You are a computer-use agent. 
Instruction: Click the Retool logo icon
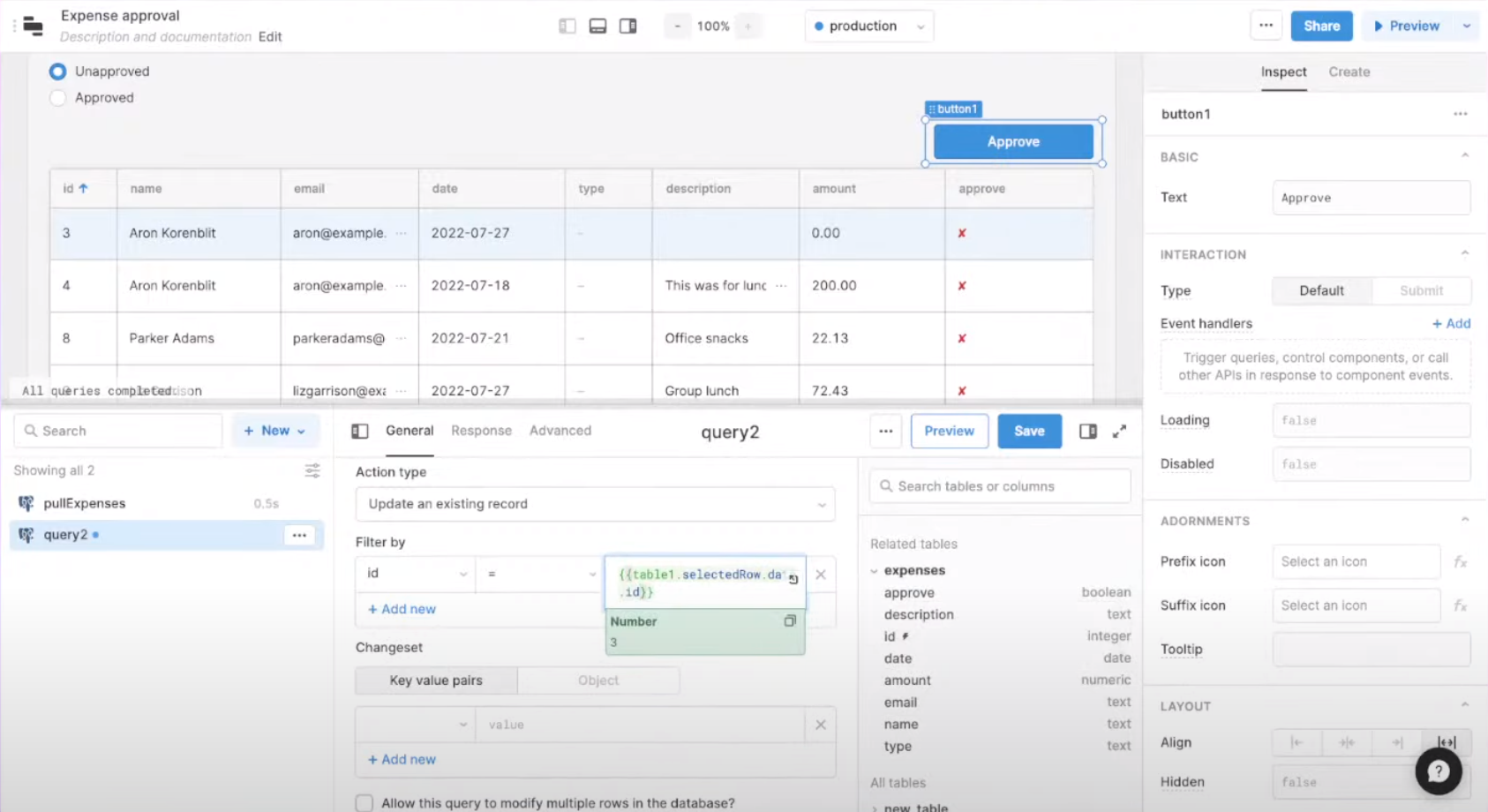coord(33,26)
